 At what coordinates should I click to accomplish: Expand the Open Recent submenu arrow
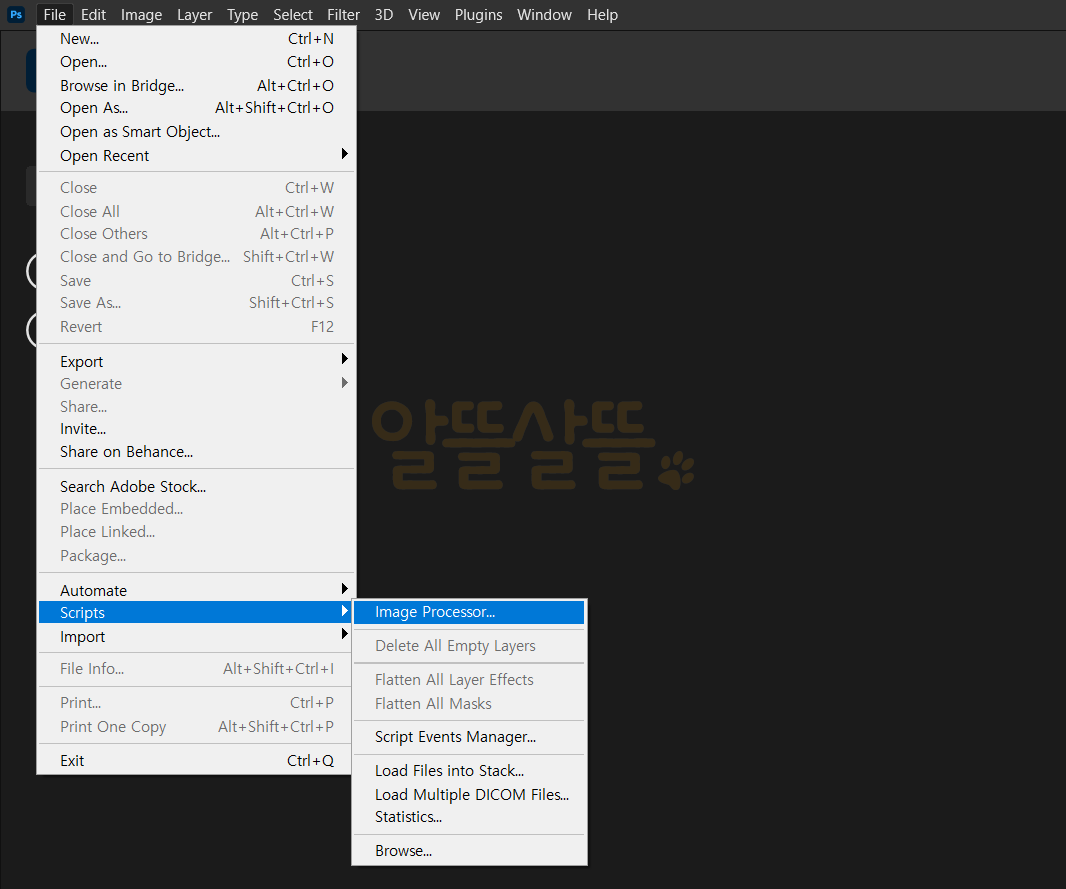tap(345, 154)
